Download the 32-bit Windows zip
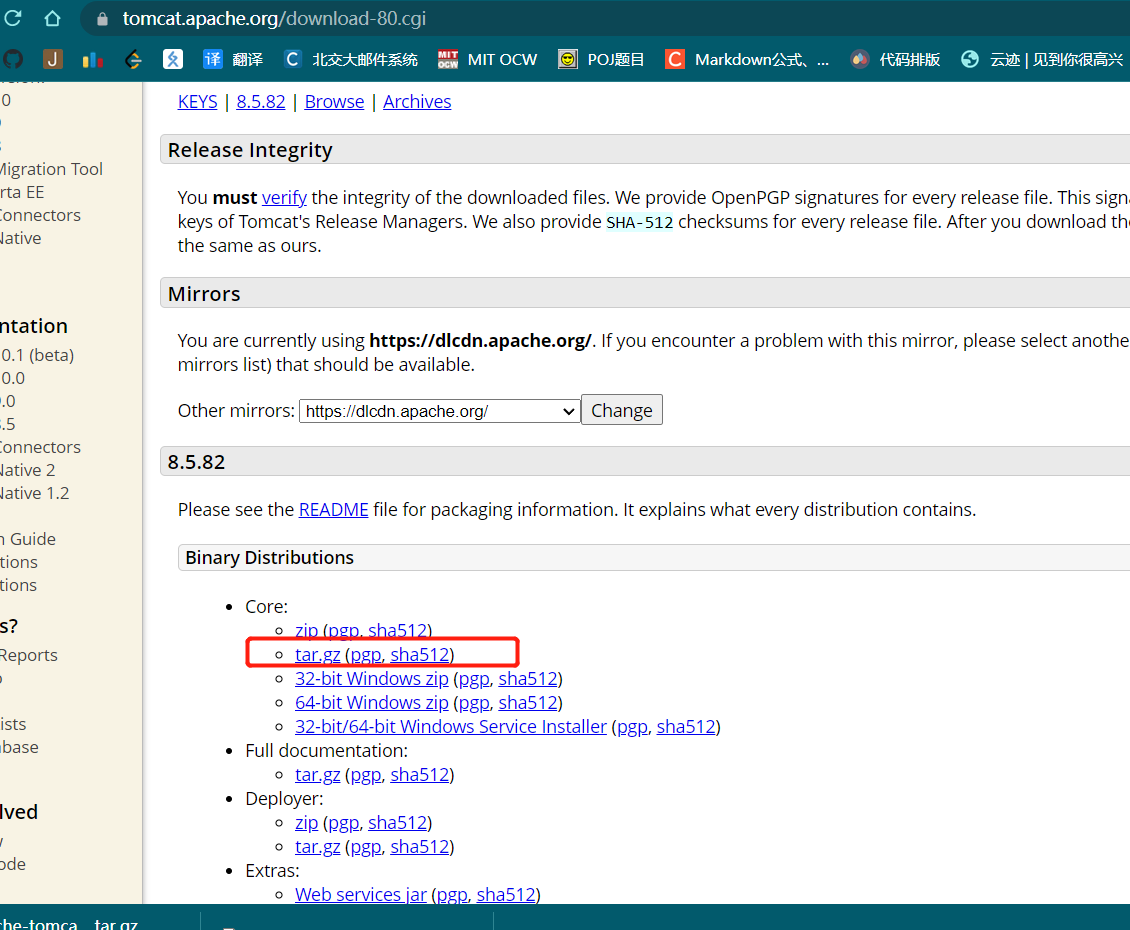Image resolution: width=1130 pixels, height=930 pixels. pos(372,678)
